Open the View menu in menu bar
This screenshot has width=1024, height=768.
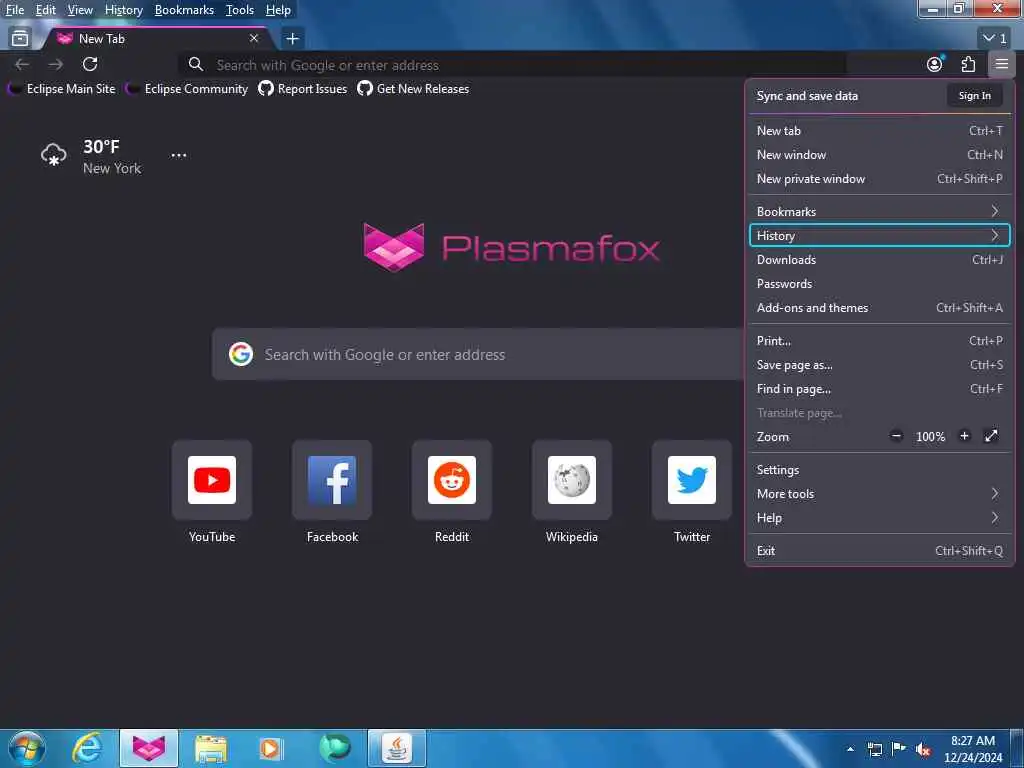[x=80, y=10]
